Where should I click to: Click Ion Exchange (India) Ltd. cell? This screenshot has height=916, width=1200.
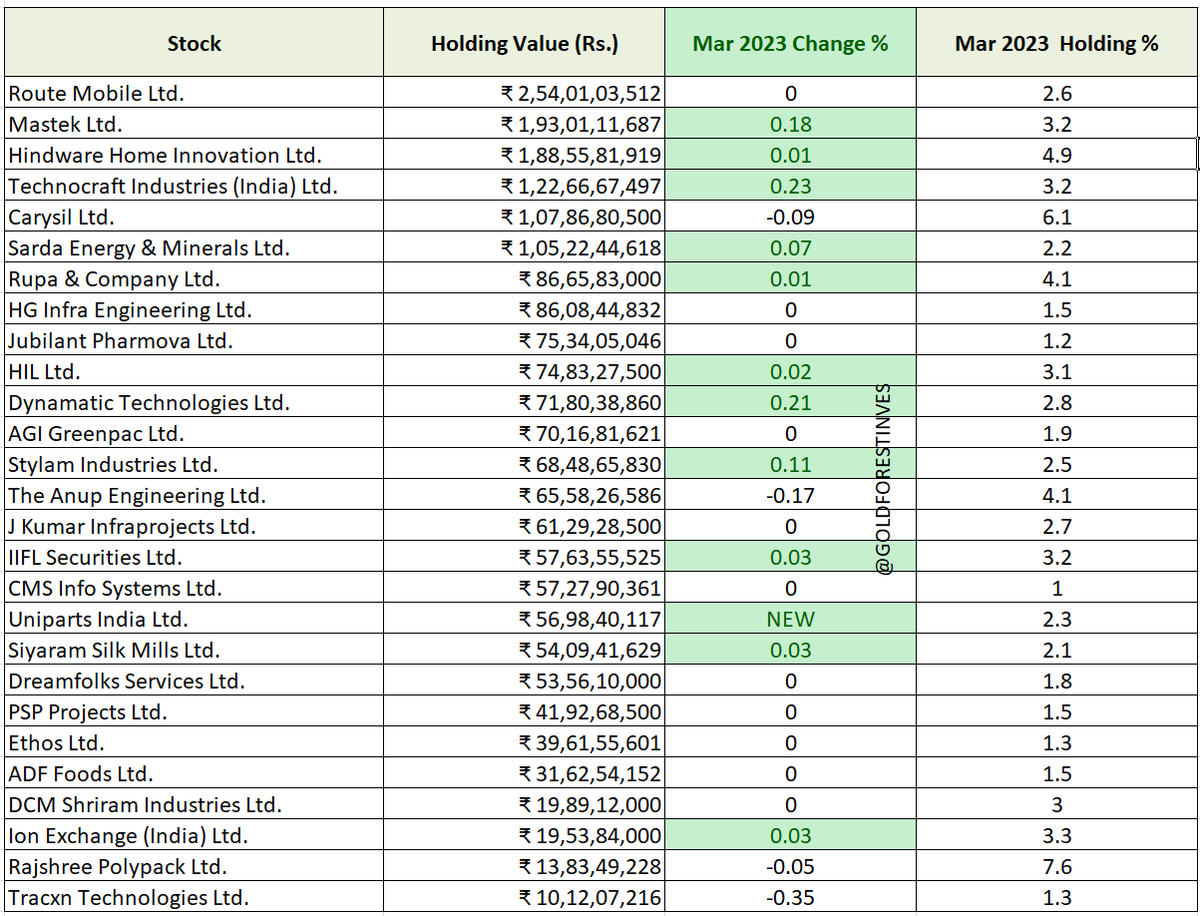[x=194, y=837]
